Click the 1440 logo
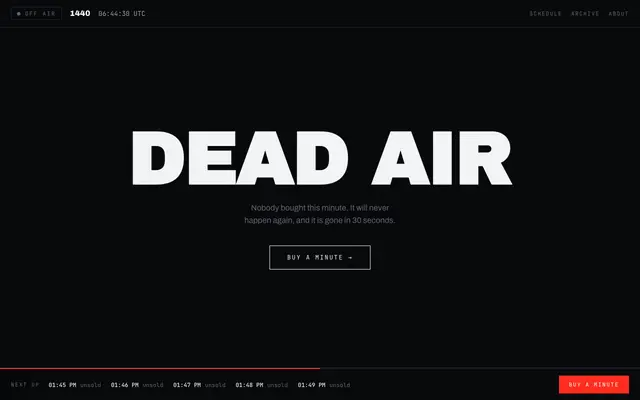640x400 pixels. (80, 13)
